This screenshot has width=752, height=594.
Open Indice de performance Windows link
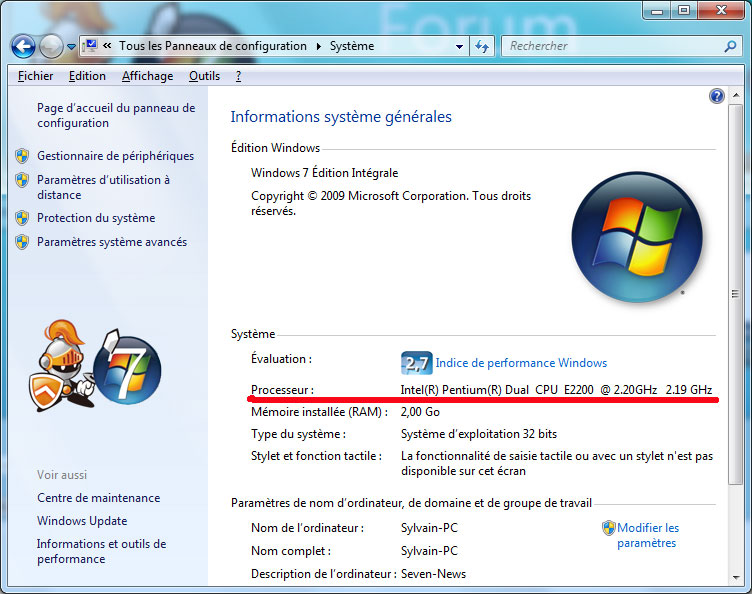click(521, 363)
